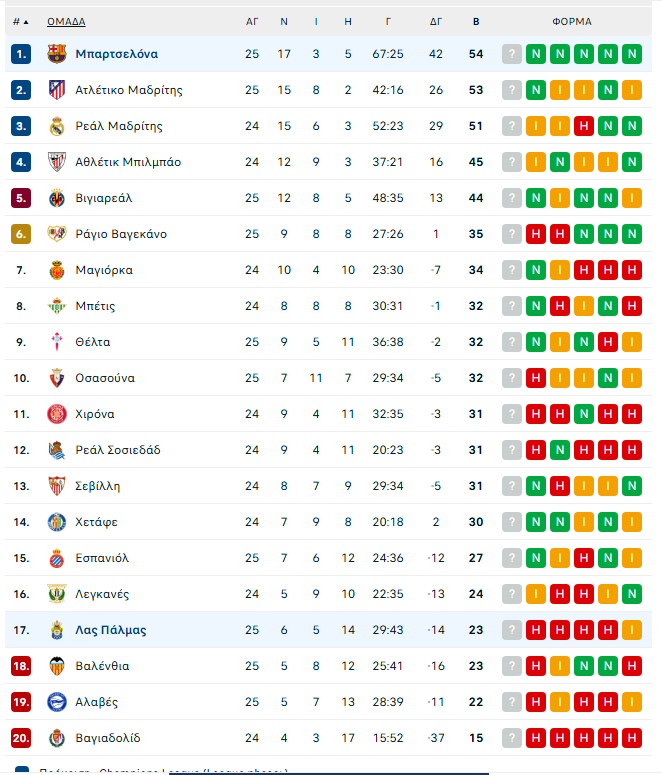Click the Barcelona club crest icon
Image resolution: width=662 pixels, height=775 pixels.
(x=57, y=54)
